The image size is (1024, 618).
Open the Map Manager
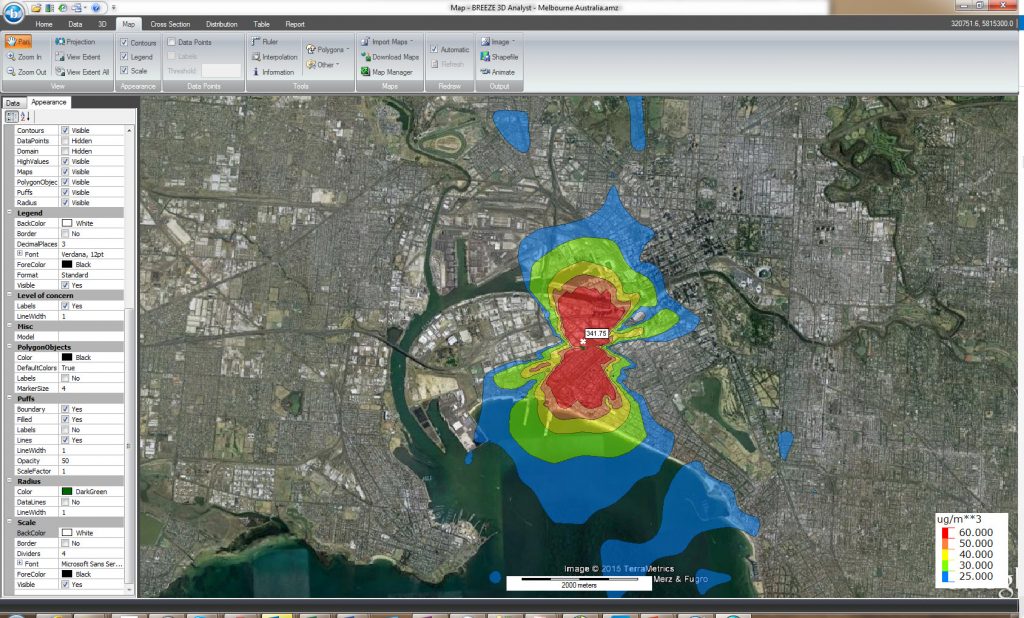[392, 72]
